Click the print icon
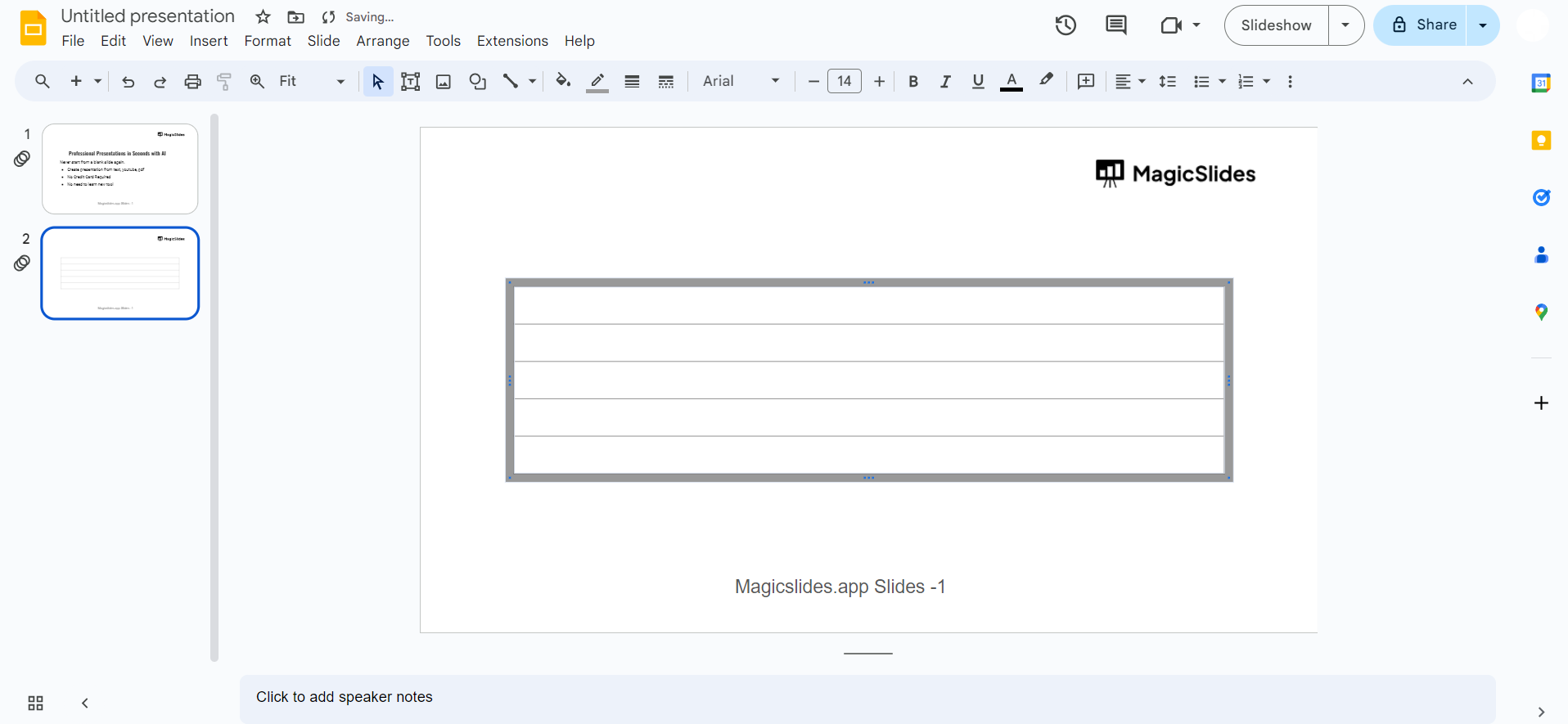The height and width of the screenshot is (724, 1568). pyautogui.click(x=192, y=82)
